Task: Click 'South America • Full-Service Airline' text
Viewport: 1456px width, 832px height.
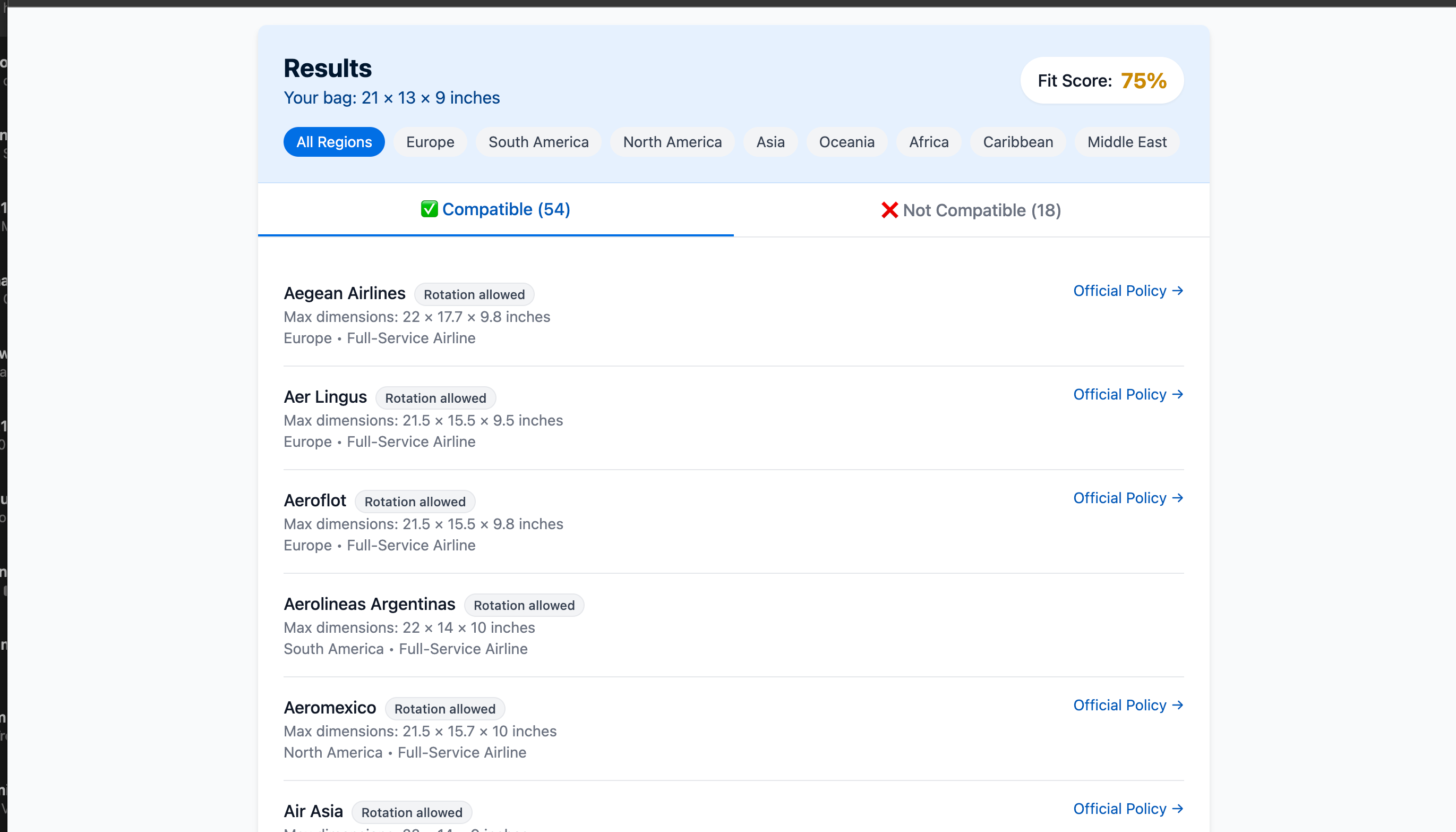Action: pyautogui.click(x=405, y=649)
